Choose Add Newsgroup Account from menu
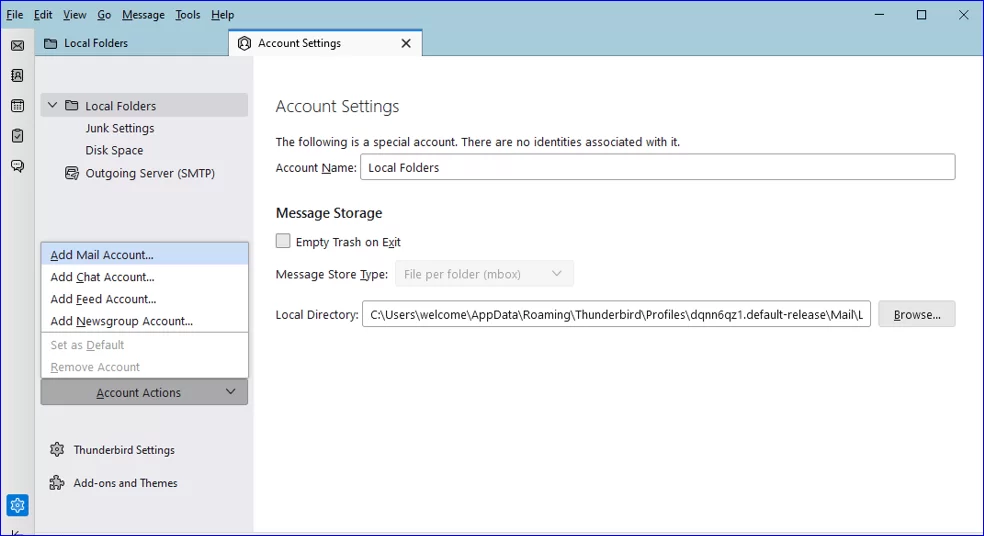The image size is (984, 536). [144, 321]
